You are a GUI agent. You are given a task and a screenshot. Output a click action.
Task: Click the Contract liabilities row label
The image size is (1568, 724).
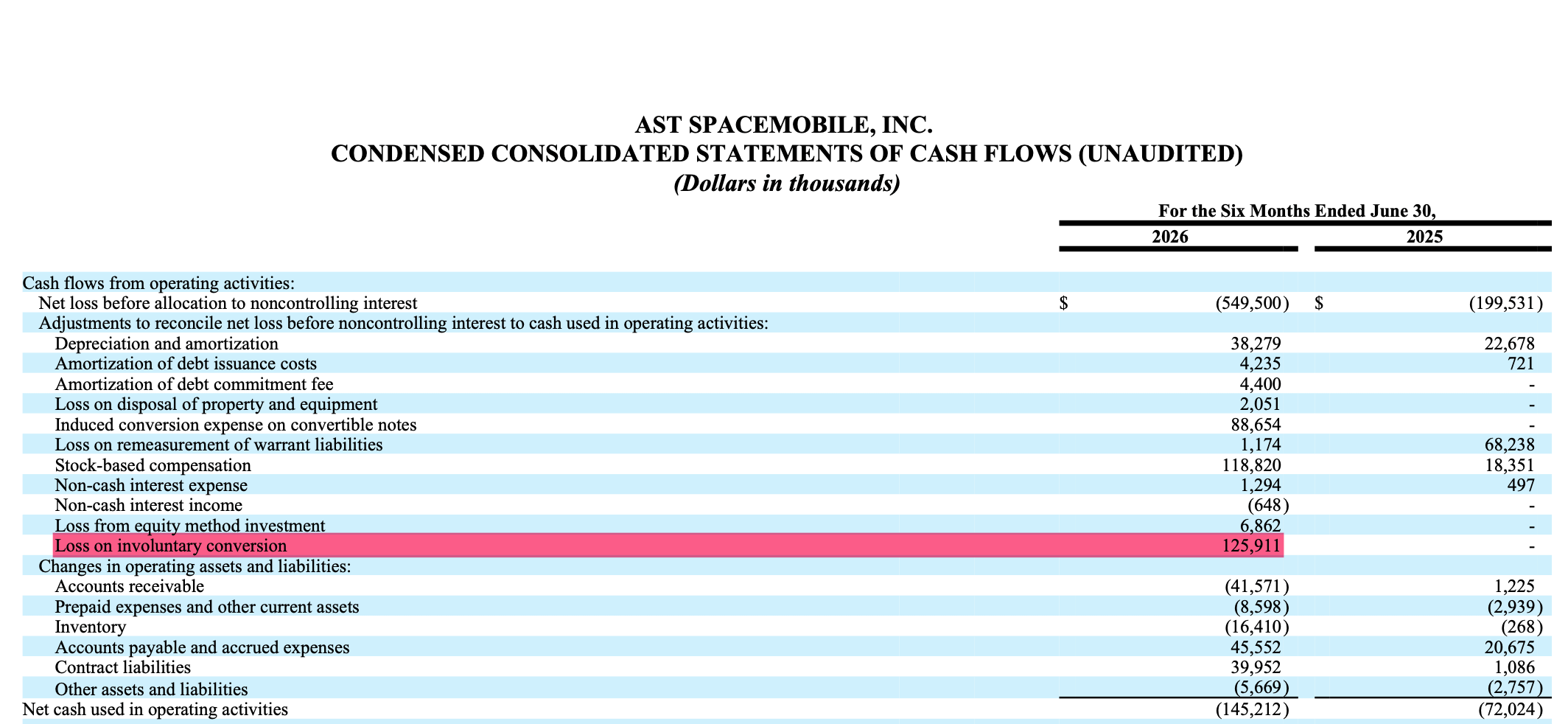(122, 667)
